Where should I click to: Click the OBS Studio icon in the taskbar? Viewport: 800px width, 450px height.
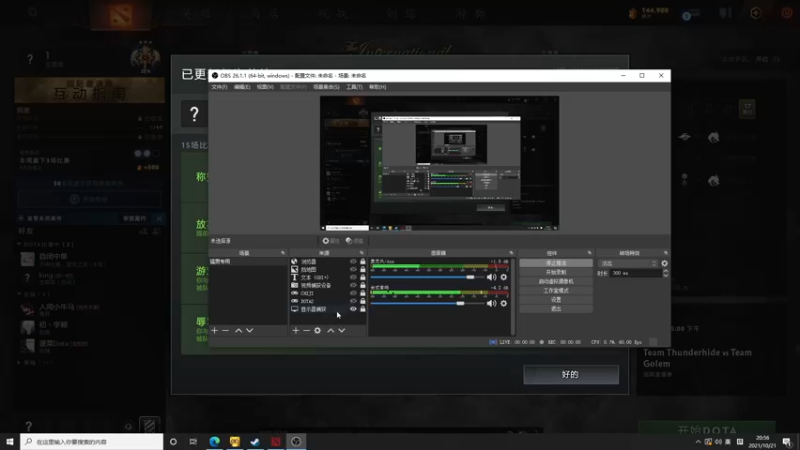click(x=296, y=441)
